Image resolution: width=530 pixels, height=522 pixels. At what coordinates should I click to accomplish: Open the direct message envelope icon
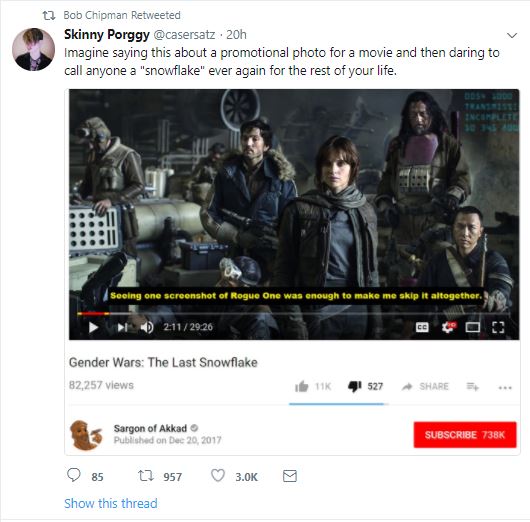(290, 476)
